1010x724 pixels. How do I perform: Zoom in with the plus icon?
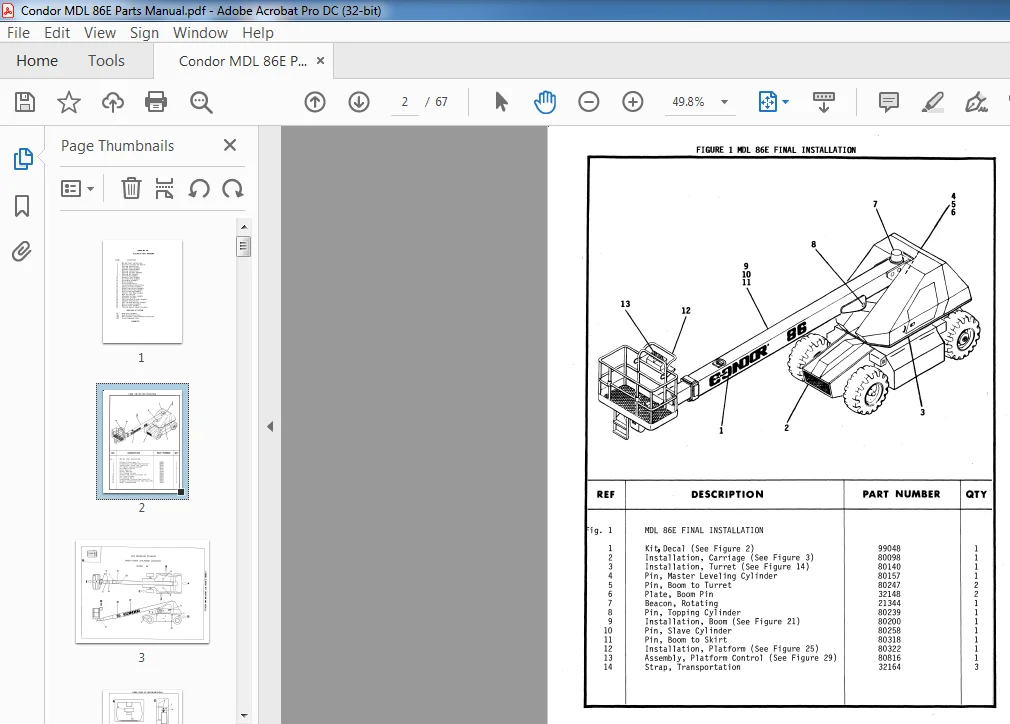point(633,102)
